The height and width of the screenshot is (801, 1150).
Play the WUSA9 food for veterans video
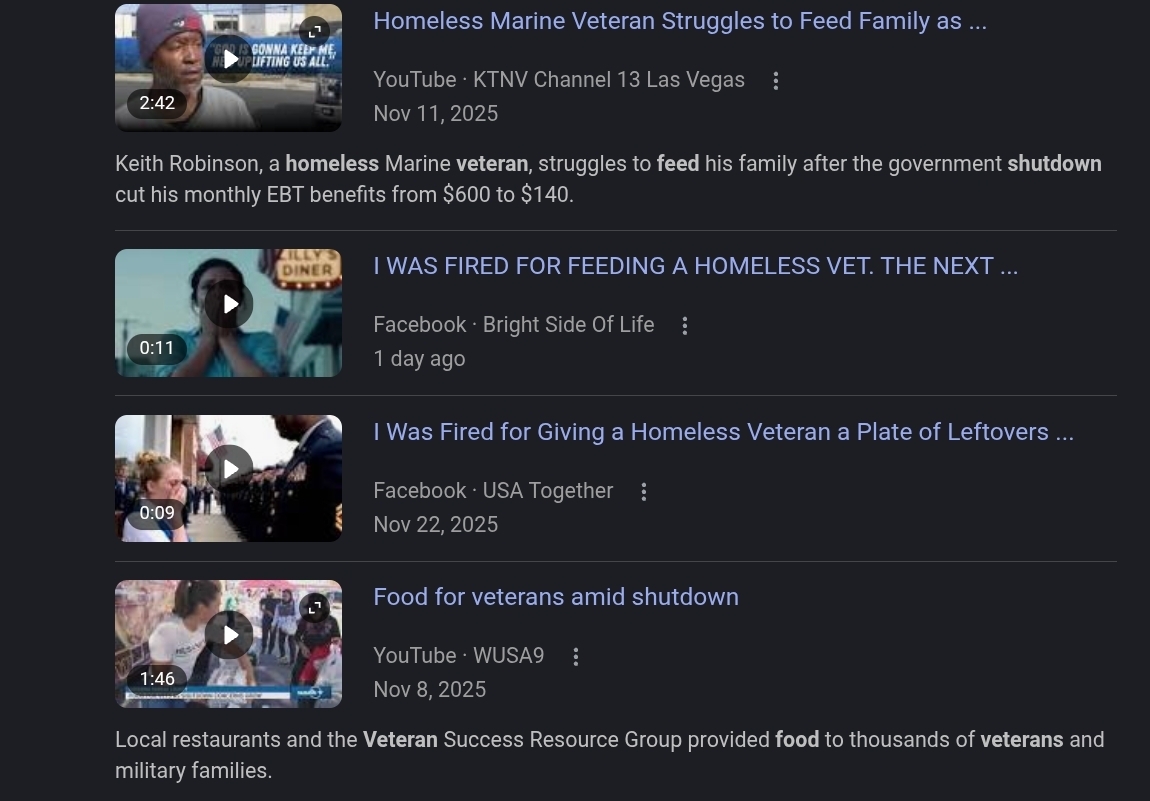pyautogui.click(x=229, y=635)
